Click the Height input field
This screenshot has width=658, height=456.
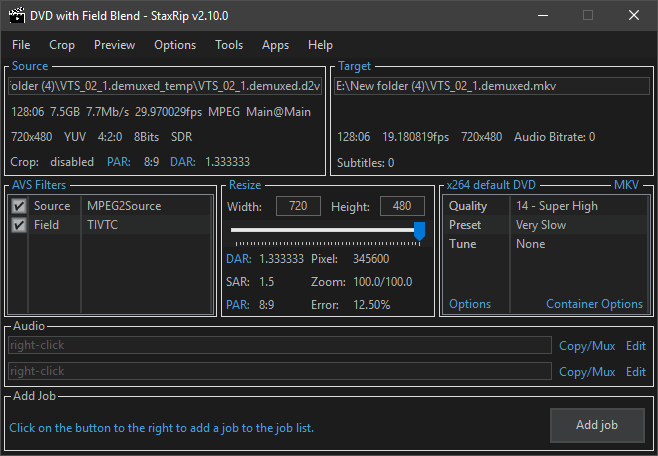point(409,206)
